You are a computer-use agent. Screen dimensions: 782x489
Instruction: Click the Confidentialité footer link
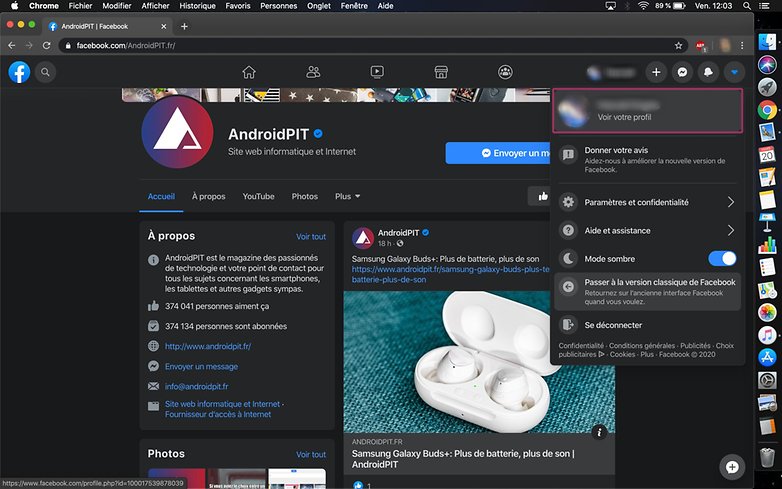pos(581,345)
